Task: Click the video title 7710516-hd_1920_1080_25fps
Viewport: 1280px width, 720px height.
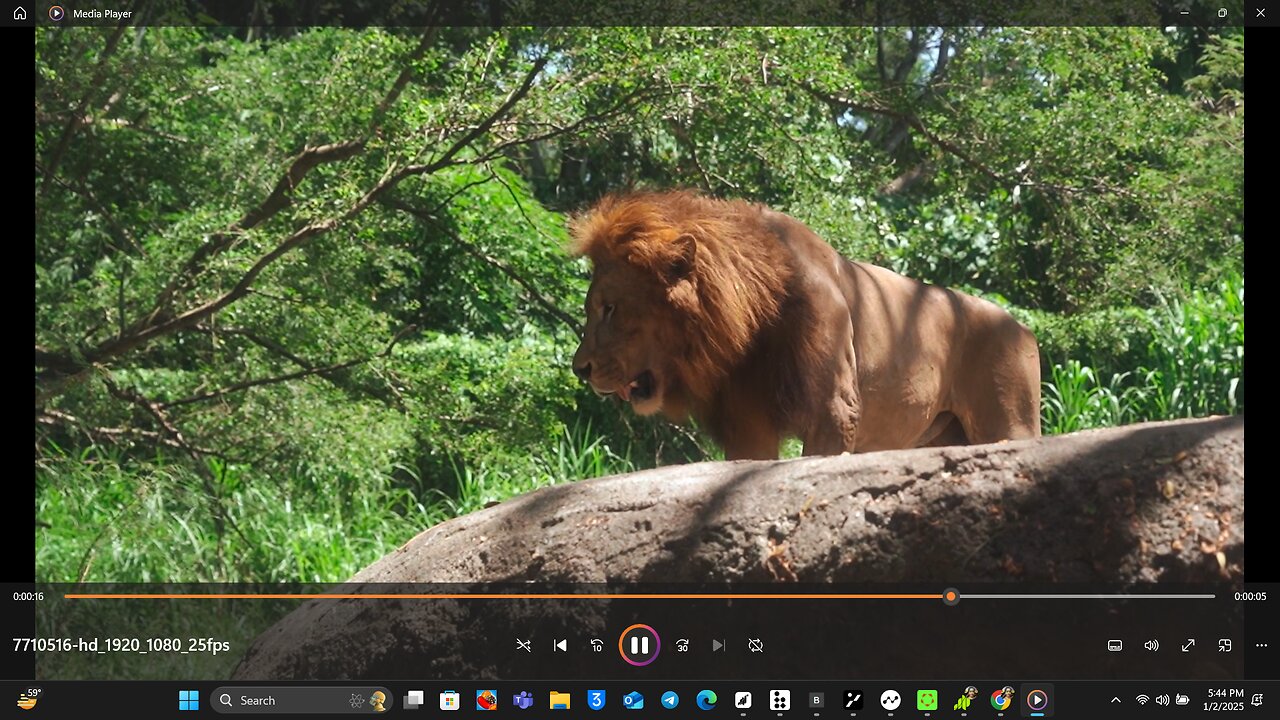Action: tap(121, 645)
